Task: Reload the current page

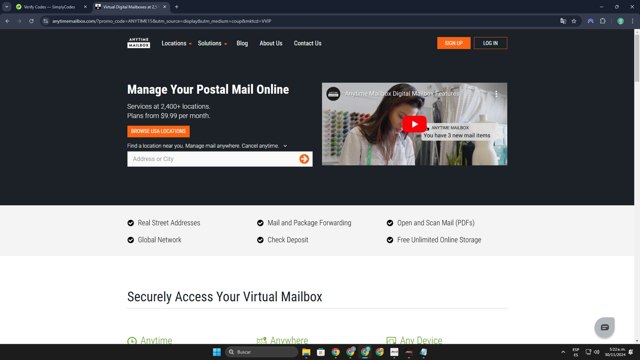Action: coord(31,21)
